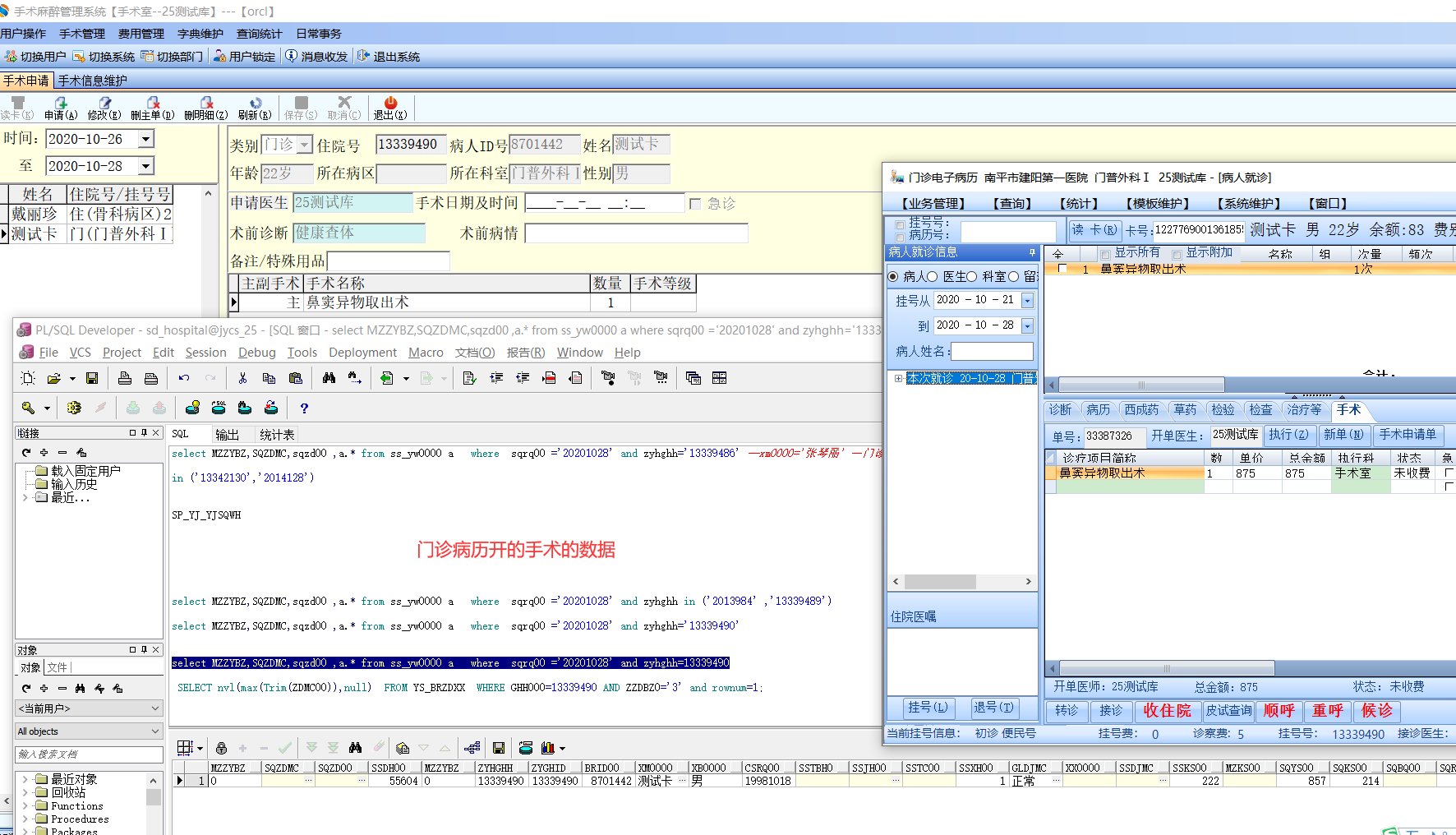
Task: Click the blue question mark help icon
Action: click(304, 408)
